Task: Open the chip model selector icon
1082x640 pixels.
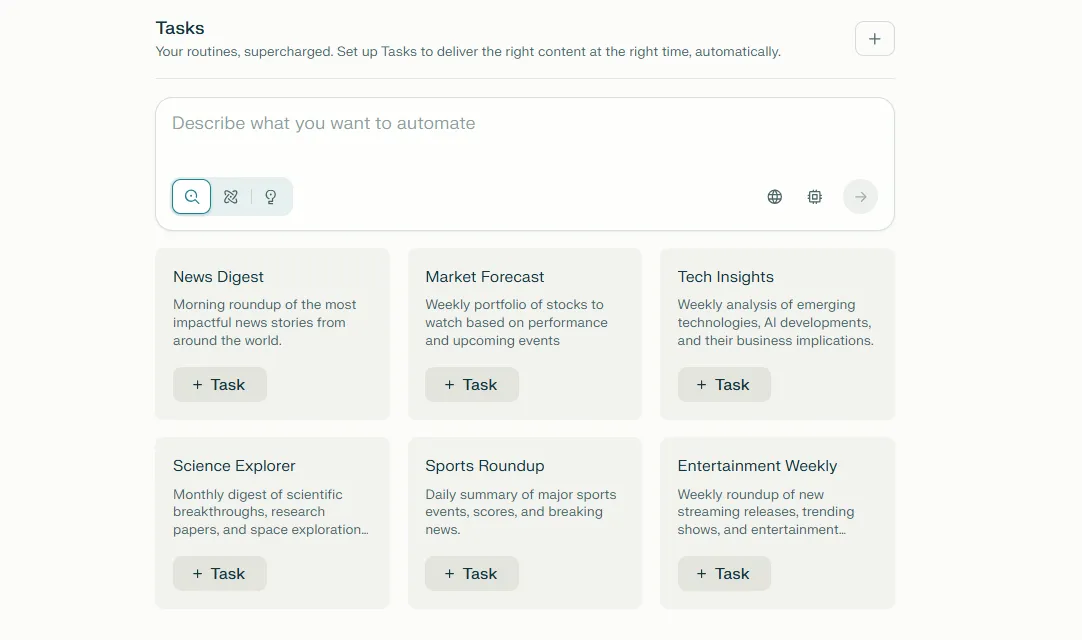Action: click(815, 197)
